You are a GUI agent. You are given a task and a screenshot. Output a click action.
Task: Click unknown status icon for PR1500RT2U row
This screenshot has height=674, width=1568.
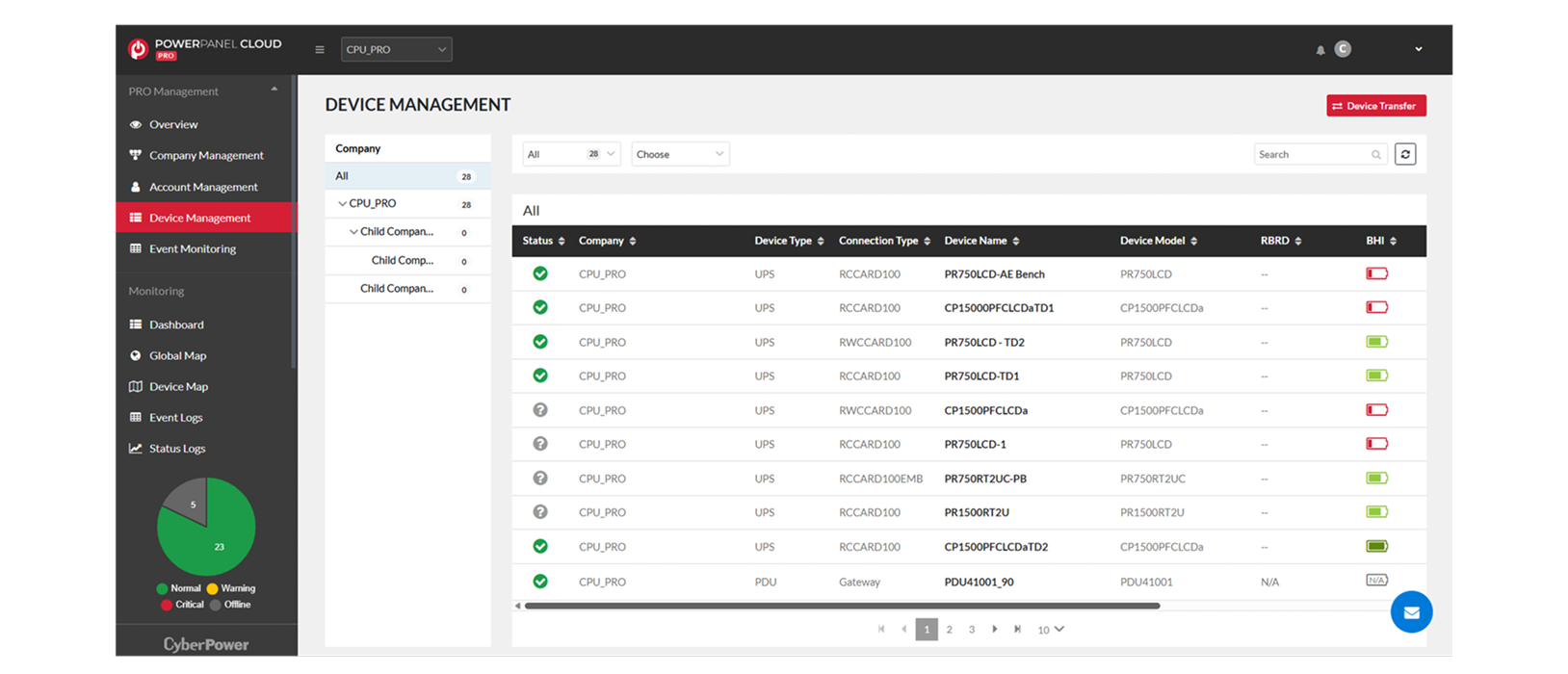540,512
